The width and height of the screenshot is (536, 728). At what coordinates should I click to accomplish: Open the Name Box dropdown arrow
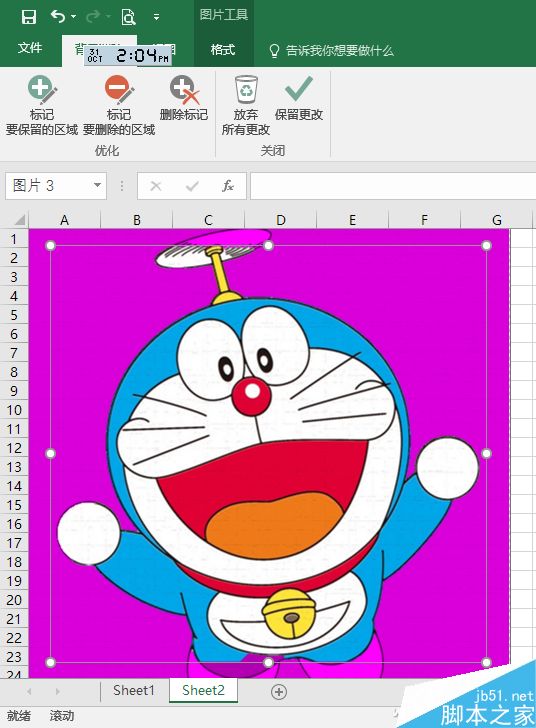97,185
